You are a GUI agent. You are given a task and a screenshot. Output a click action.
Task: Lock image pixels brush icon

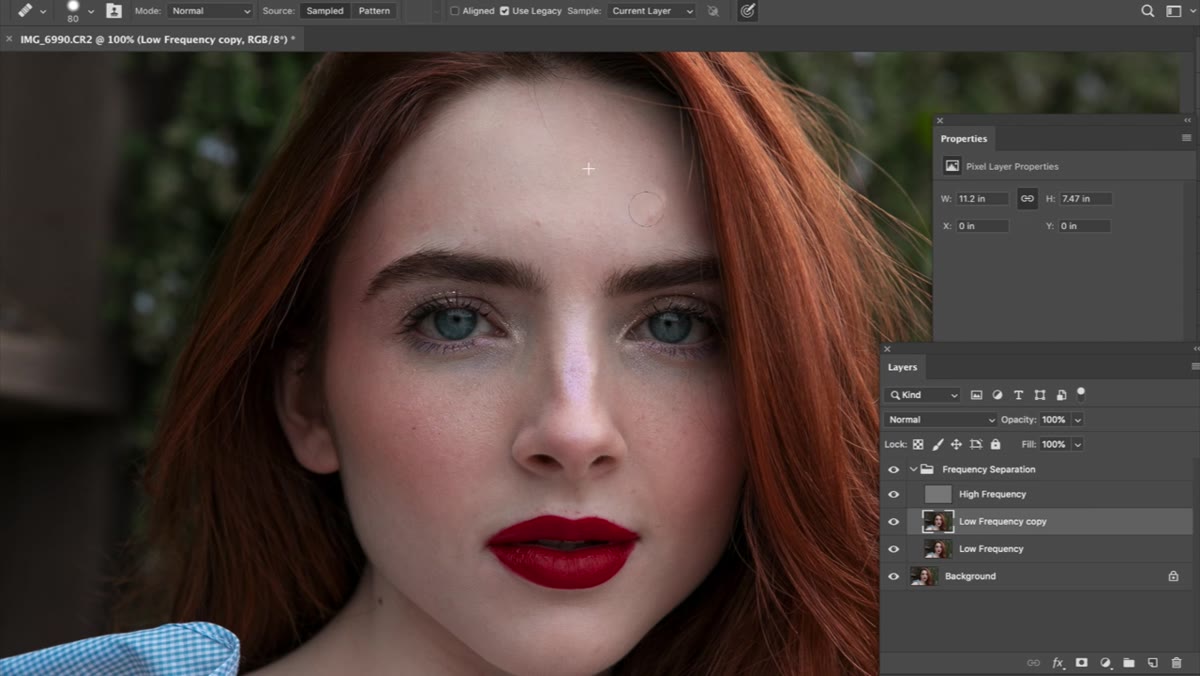pyautogui.click(x=937, y=444)
